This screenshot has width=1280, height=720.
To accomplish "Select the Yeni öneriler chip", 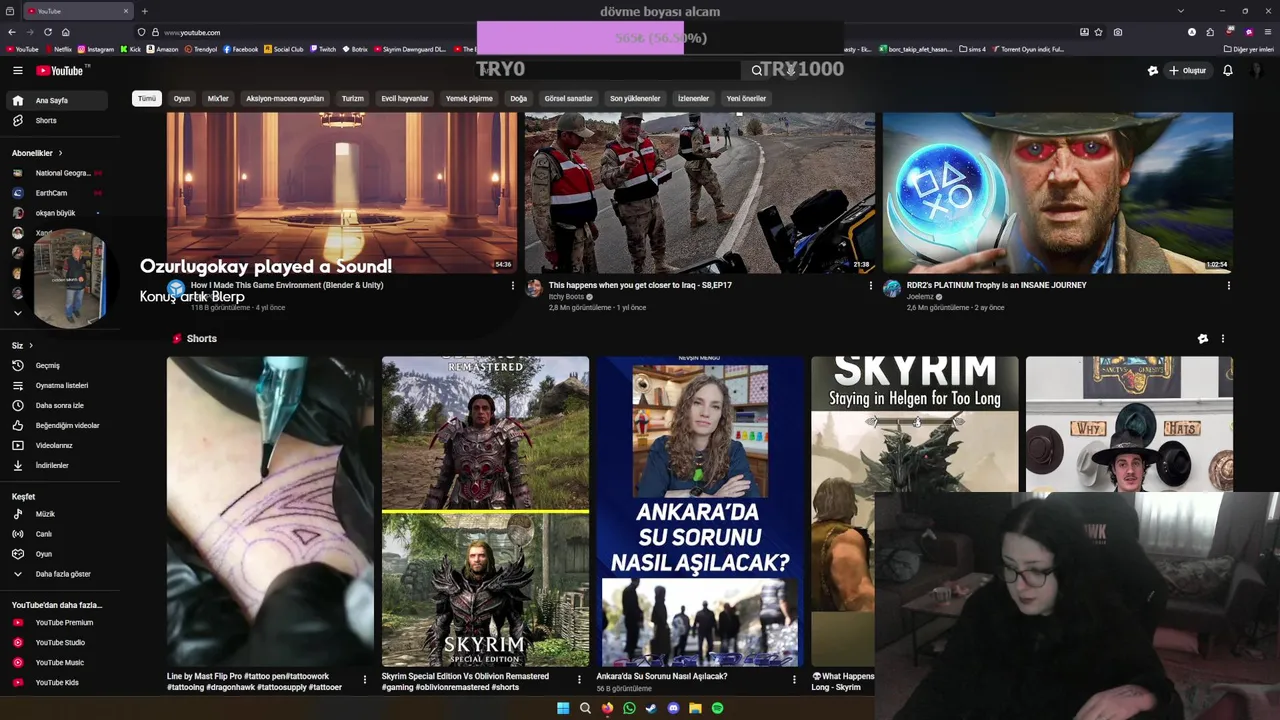I will coord(746,98).
